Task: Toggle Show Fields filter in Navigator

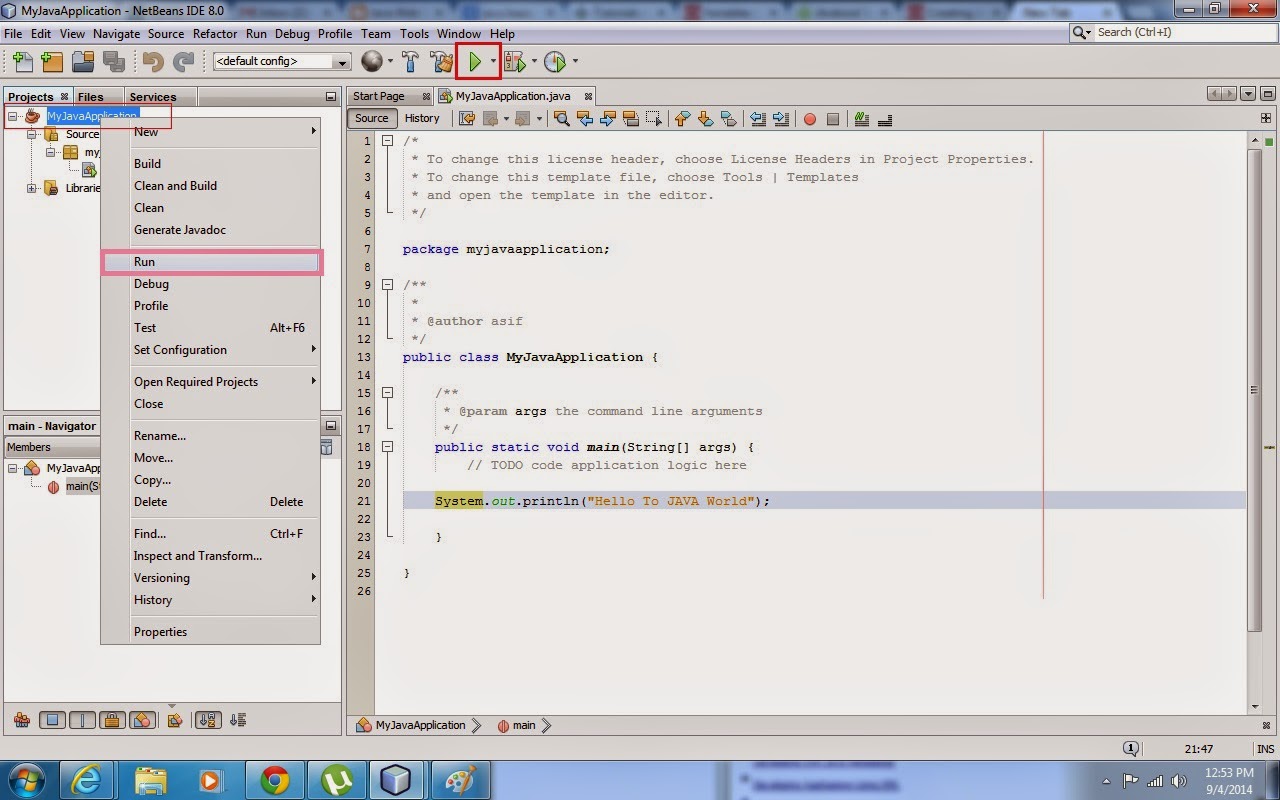Action: coord(52,720)
